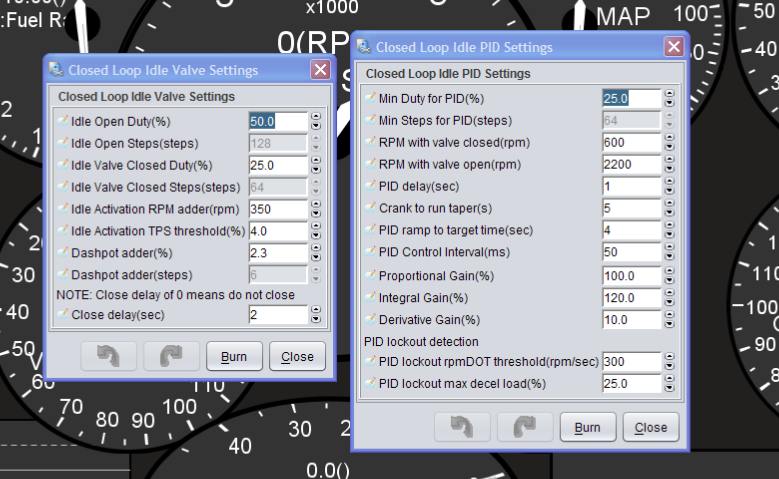Viewport: 779px width, 479px height.
Task: Click the RPM with valve open field
Action: tap(632, 164)
